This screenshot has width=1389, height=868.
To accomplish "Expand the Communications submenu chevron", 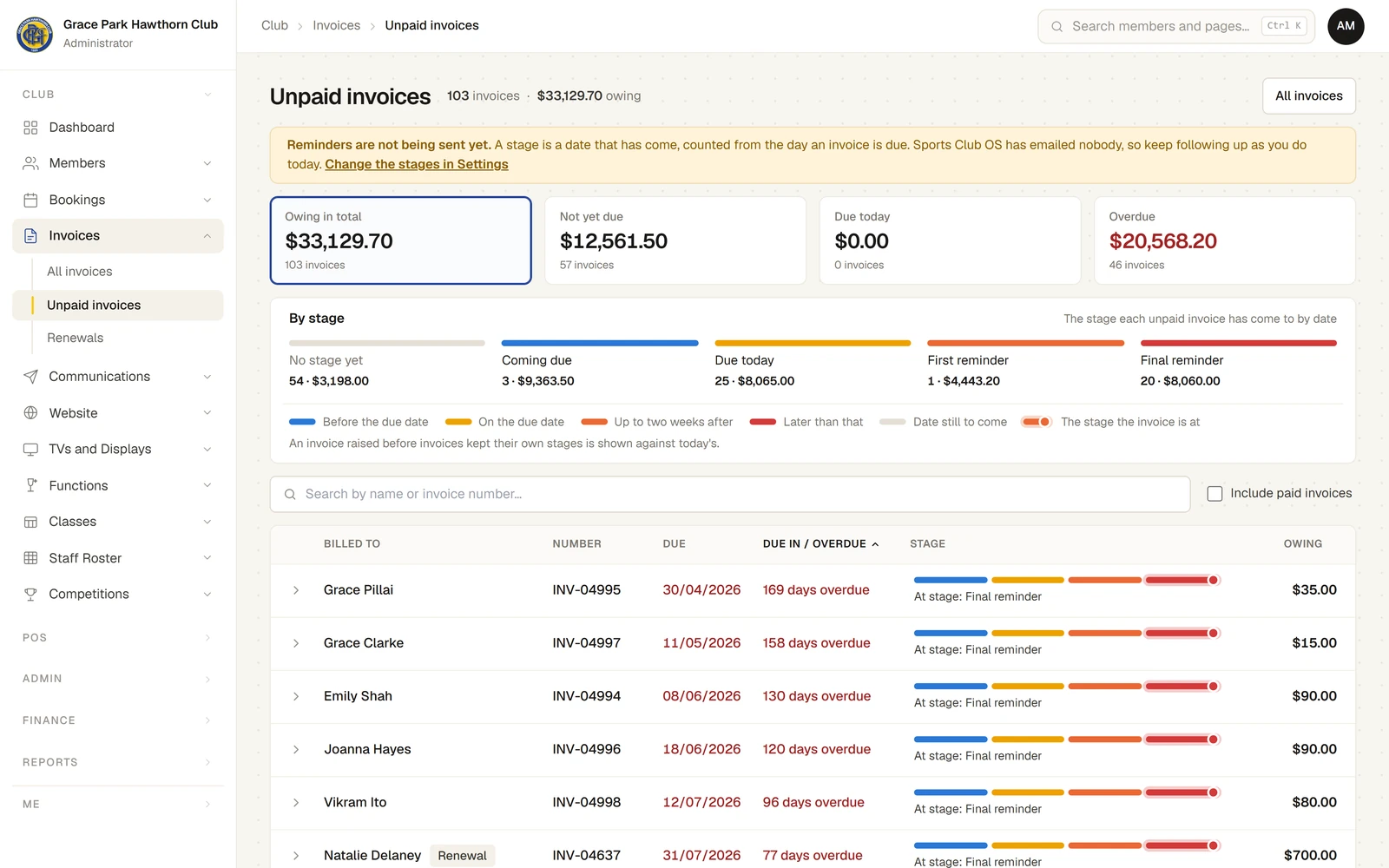I will click(x=207, y=377).
